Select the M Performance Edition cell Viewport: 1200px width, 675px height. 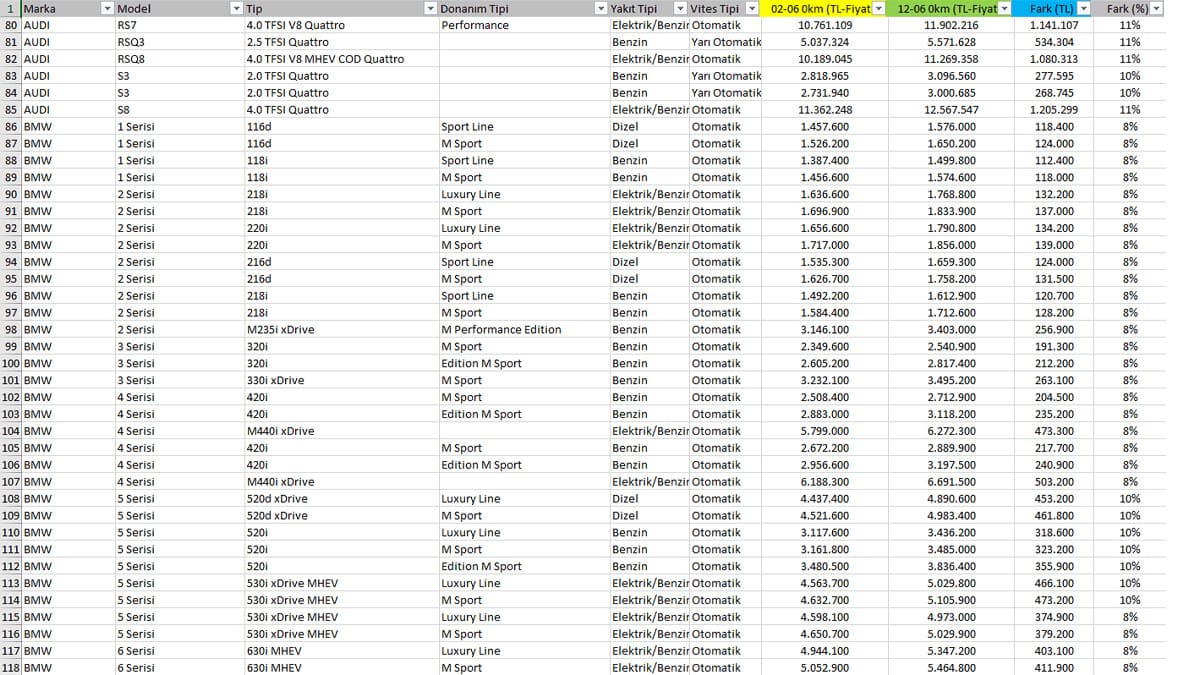tap(523, 330)
